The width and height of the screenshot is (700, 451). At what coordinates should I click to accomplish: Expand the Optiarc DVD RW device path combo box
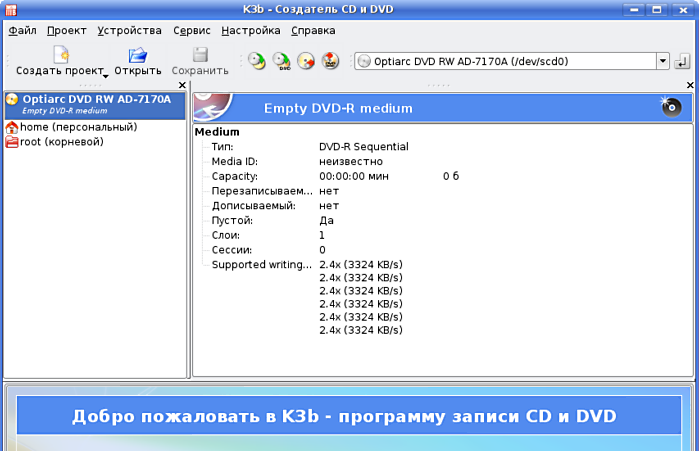click(663, 61)
